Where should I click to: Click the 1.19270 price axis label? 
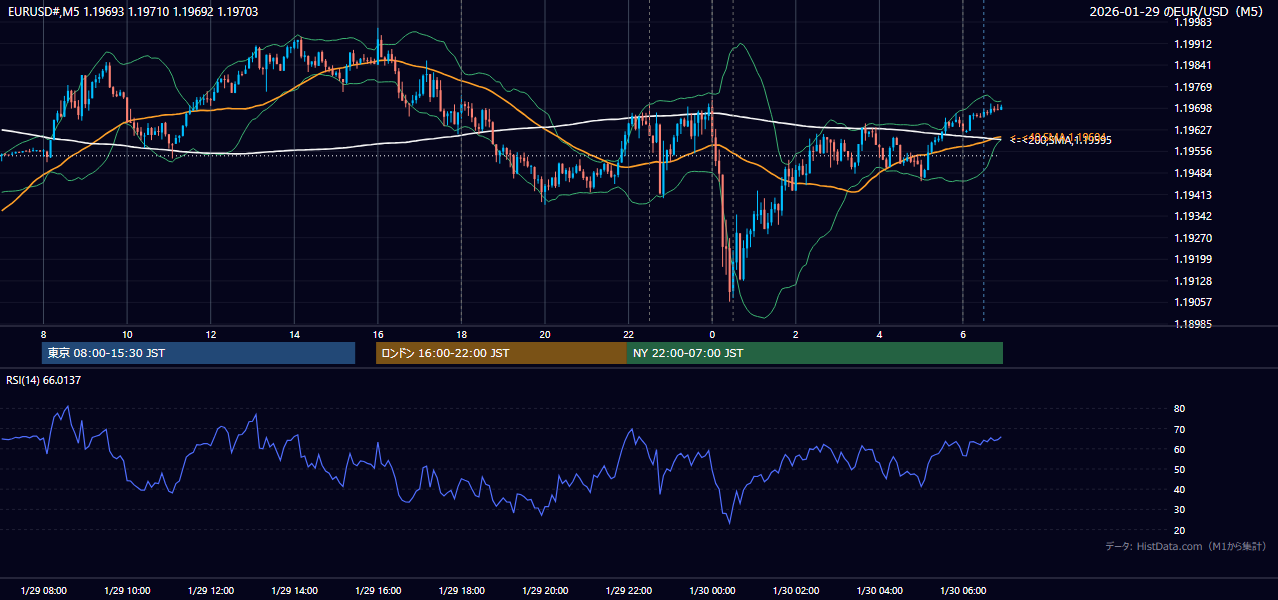click(1192, 238)
